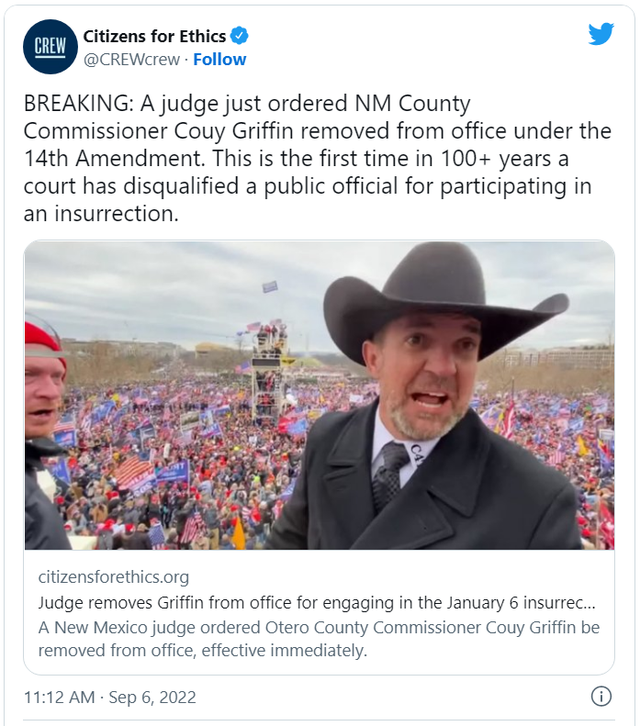640x726 pixels.
Task: Open the Citizens for Ethics display name
Action: click(x=154, y=37)
